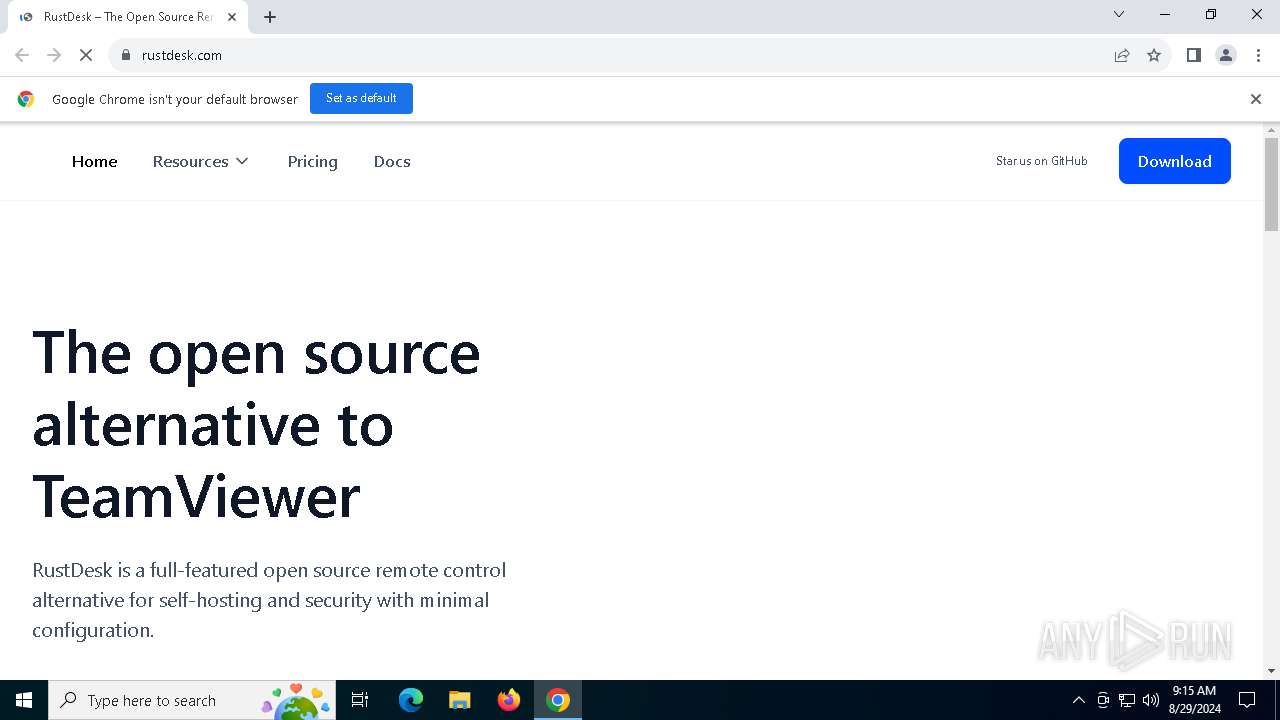The width and height of the screenshot is (1280, 720).
Task: Open the taskbar clock and date
Action: tap(1194, 700)
